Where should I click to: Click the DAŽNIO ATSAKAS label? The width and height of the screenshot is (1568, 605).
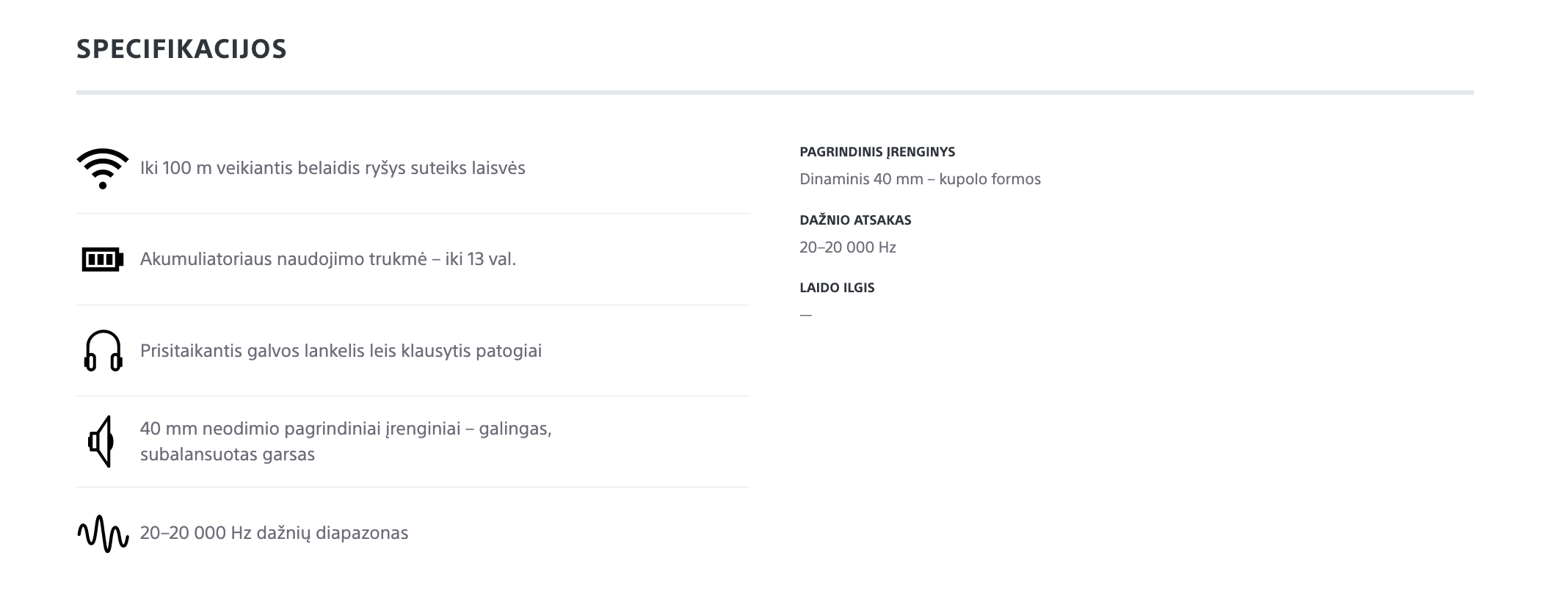(x=855, y=220)
